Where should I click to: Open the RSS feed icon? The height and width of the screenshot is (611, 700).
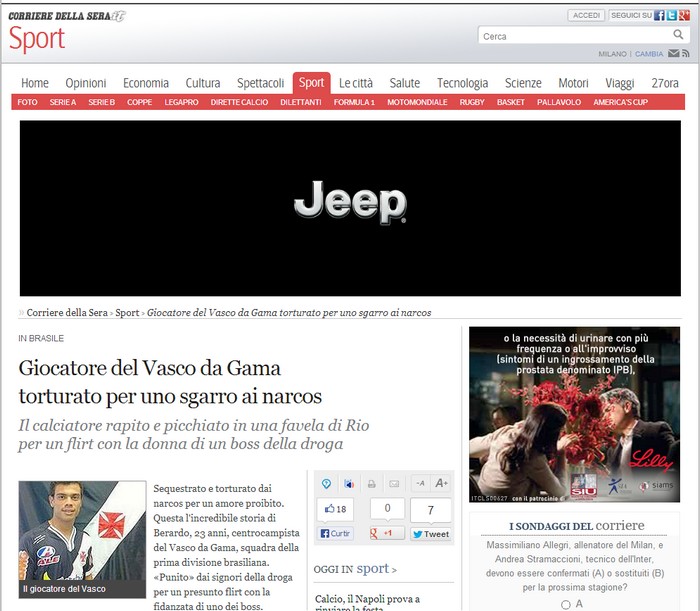pyautogui.click(x=685, y=54)
